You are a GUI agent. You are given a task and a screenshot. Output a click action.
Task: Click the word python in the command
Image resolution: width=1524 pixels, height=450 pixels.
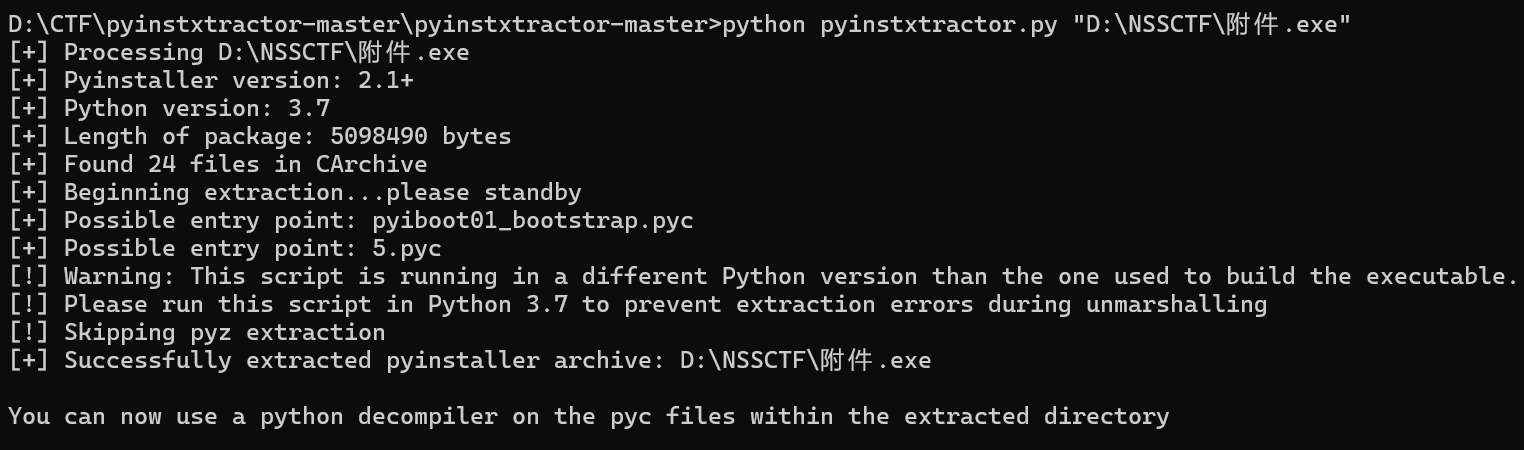point(763,24)
